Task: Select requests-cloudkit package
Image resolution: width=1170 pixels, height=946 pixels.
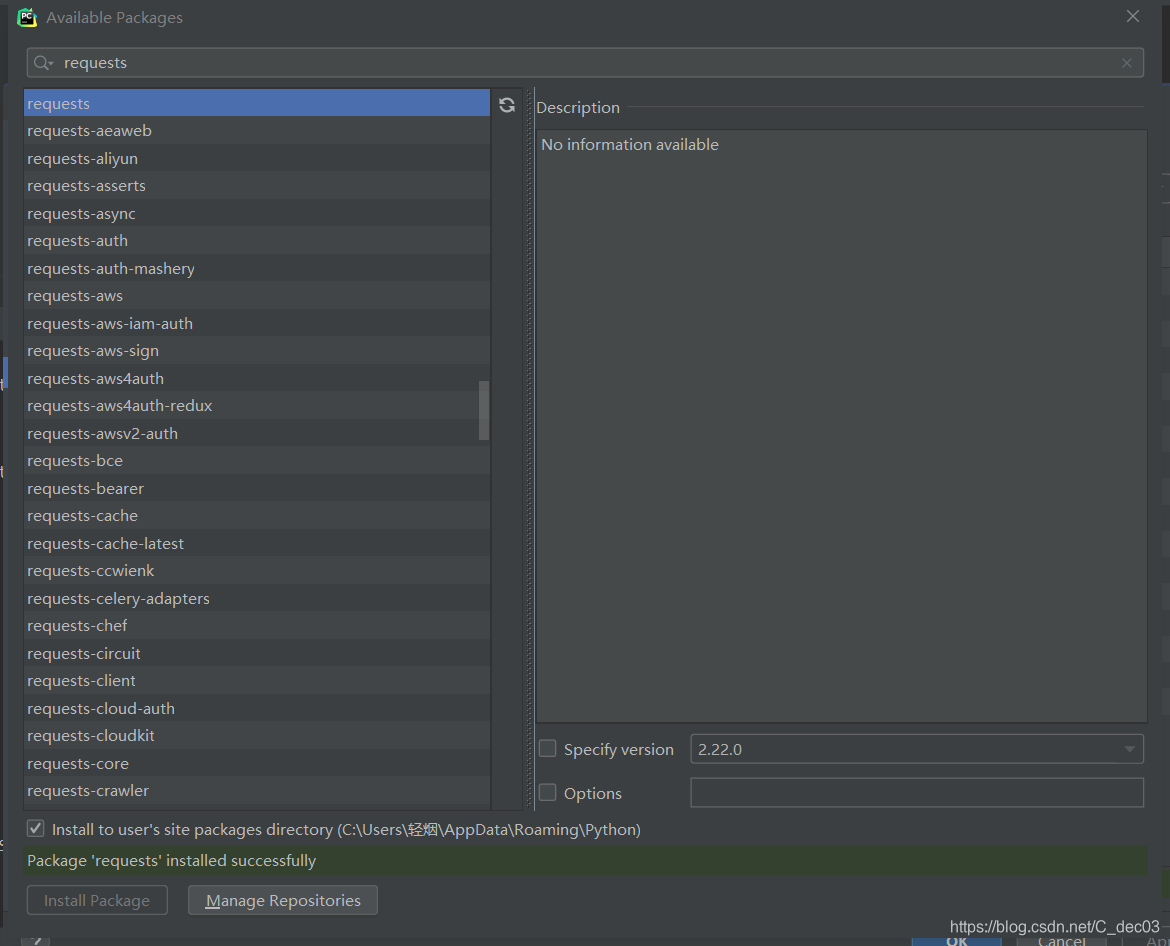Action: coord(257,736)
